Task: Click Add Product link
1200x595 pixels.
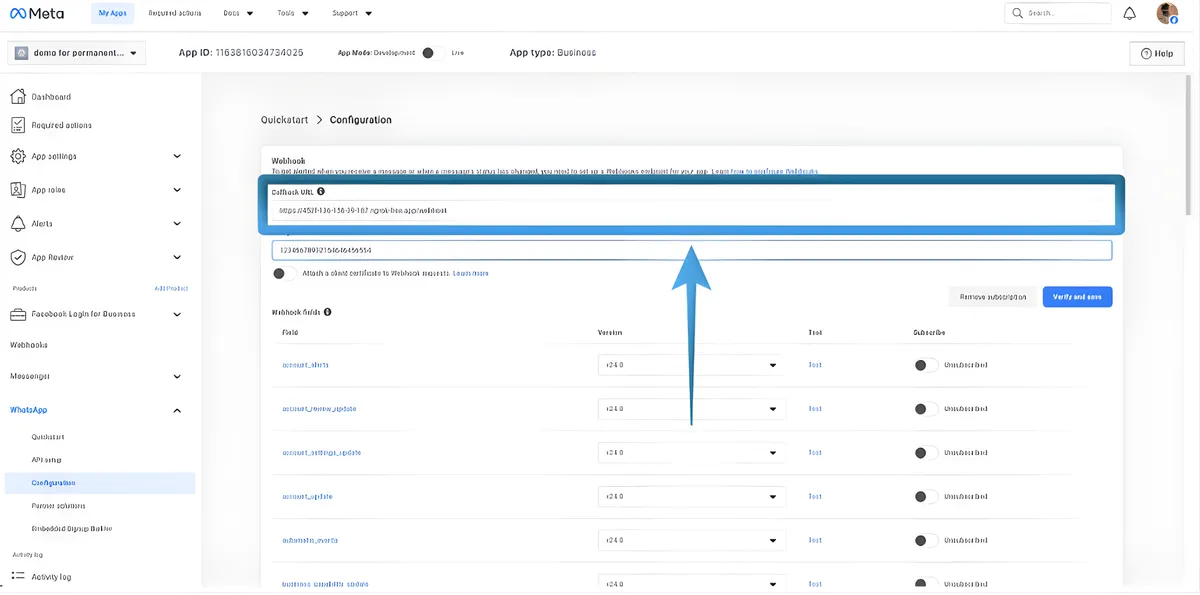Action: pyautogui.click(x=171, y=288)
